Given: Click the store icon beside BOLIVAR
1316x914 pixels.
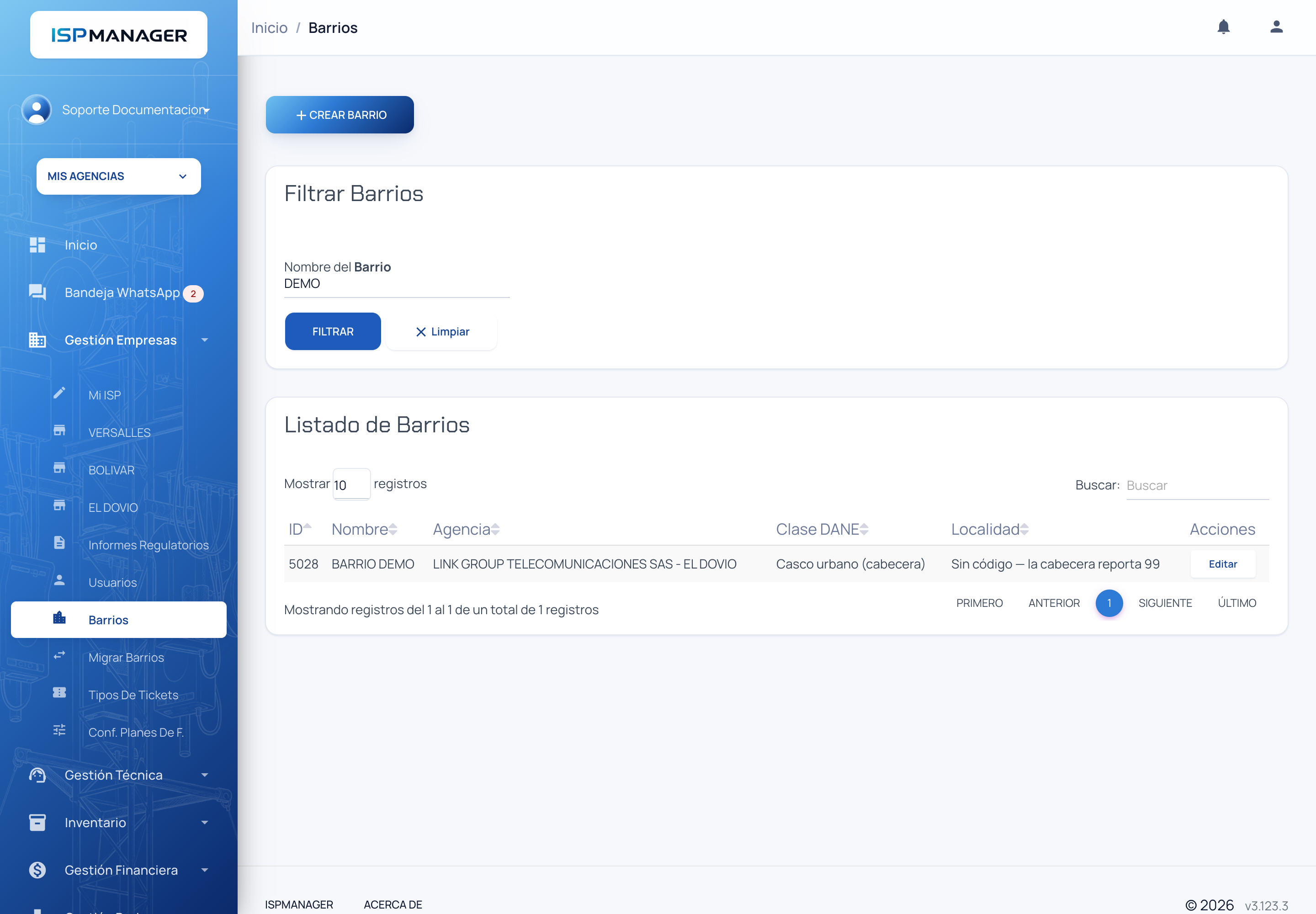Looking at the screenshot, I should (59, 468).
